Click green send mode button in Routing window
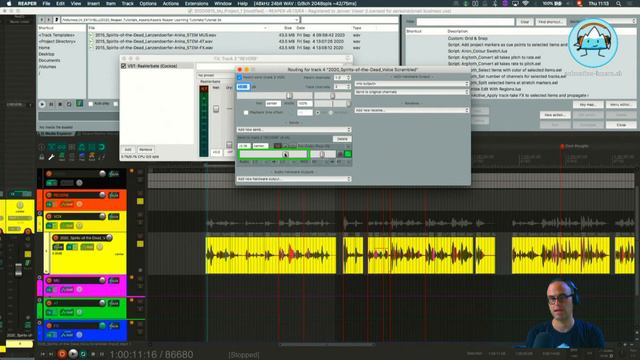The width and height of the screenshot is (640, 360). tap(348, 154)
